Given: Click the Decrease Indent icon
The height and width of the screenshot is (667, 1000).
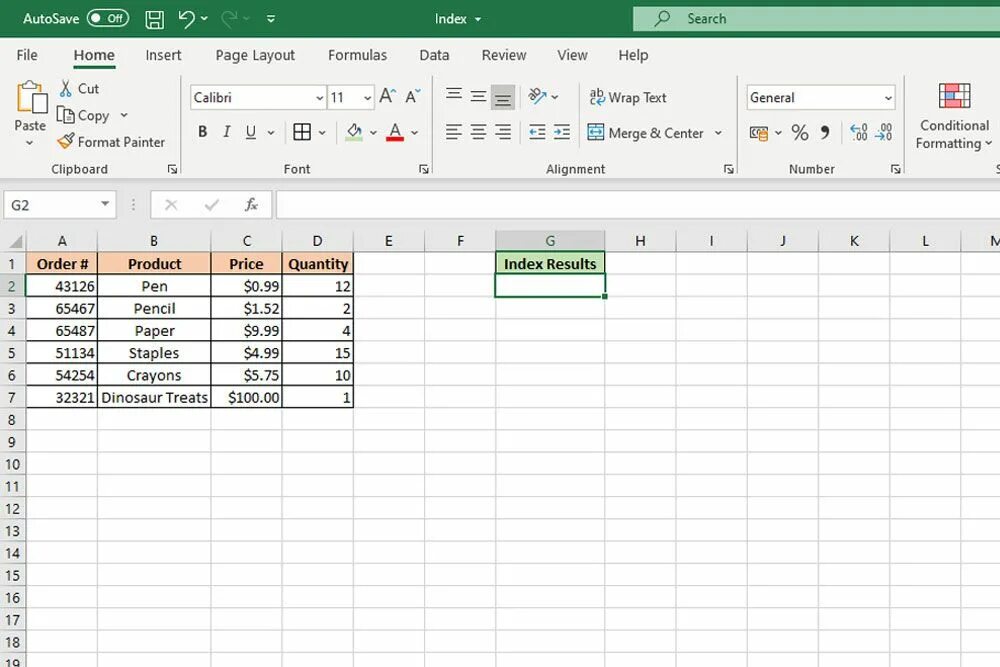Looking at the screenshot, I should [x=537, y=132].
